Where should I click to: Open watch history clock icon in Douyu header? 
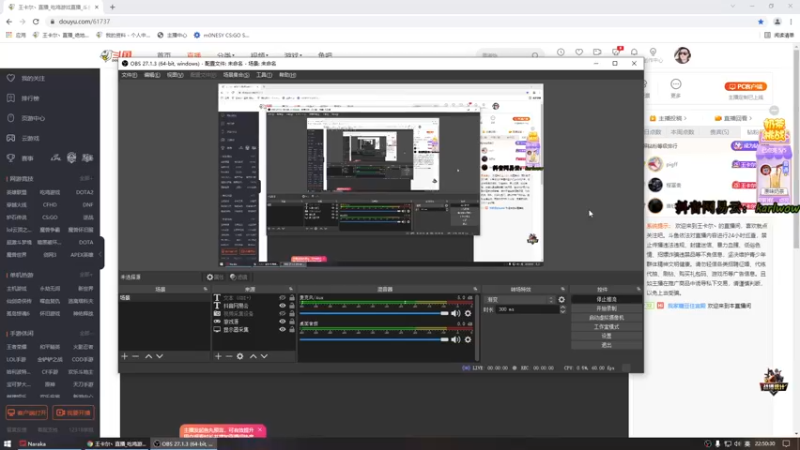coord(561,52)
